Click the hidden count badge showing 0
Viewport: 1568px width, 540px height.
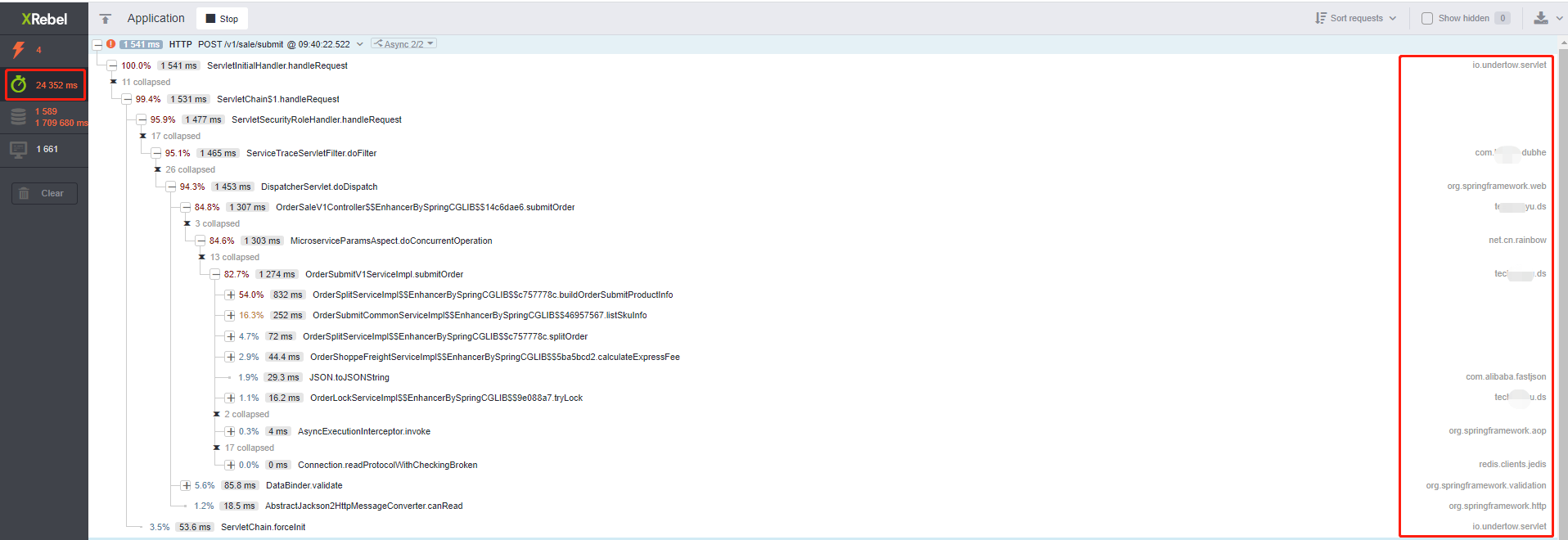point(1503,18)
